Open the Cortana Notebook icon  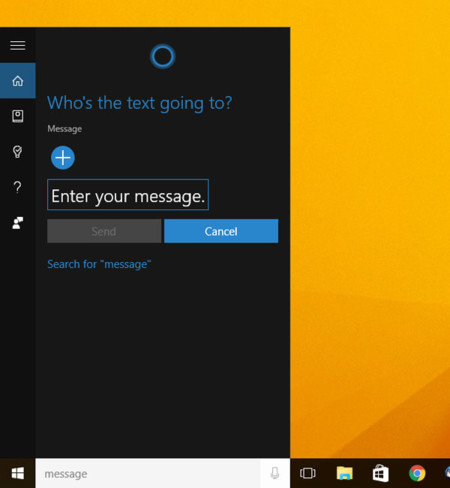(x=18, y=116)
